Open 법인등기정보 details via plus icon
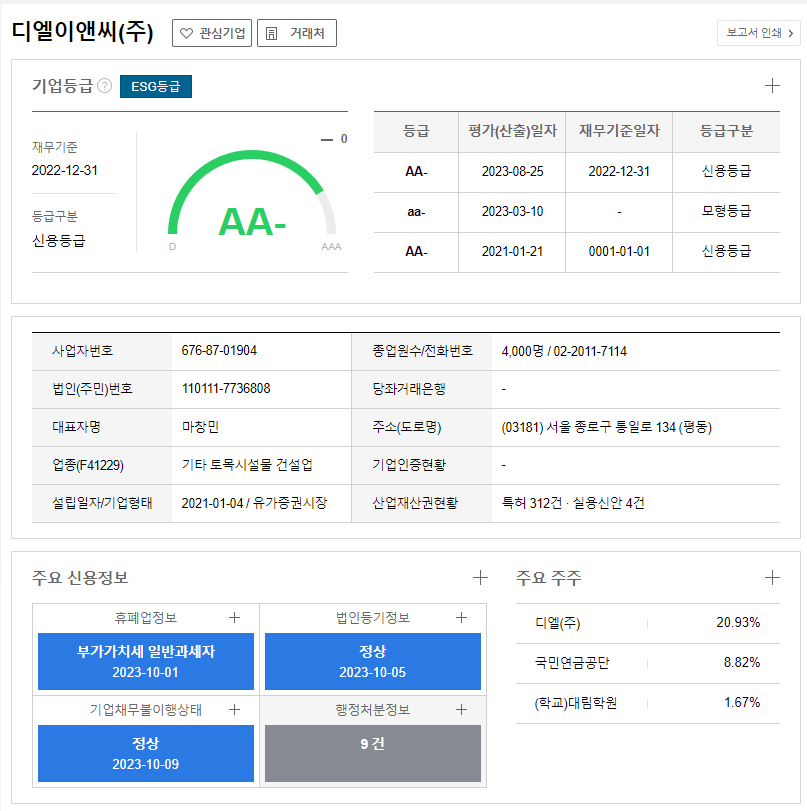 (461, 618)
